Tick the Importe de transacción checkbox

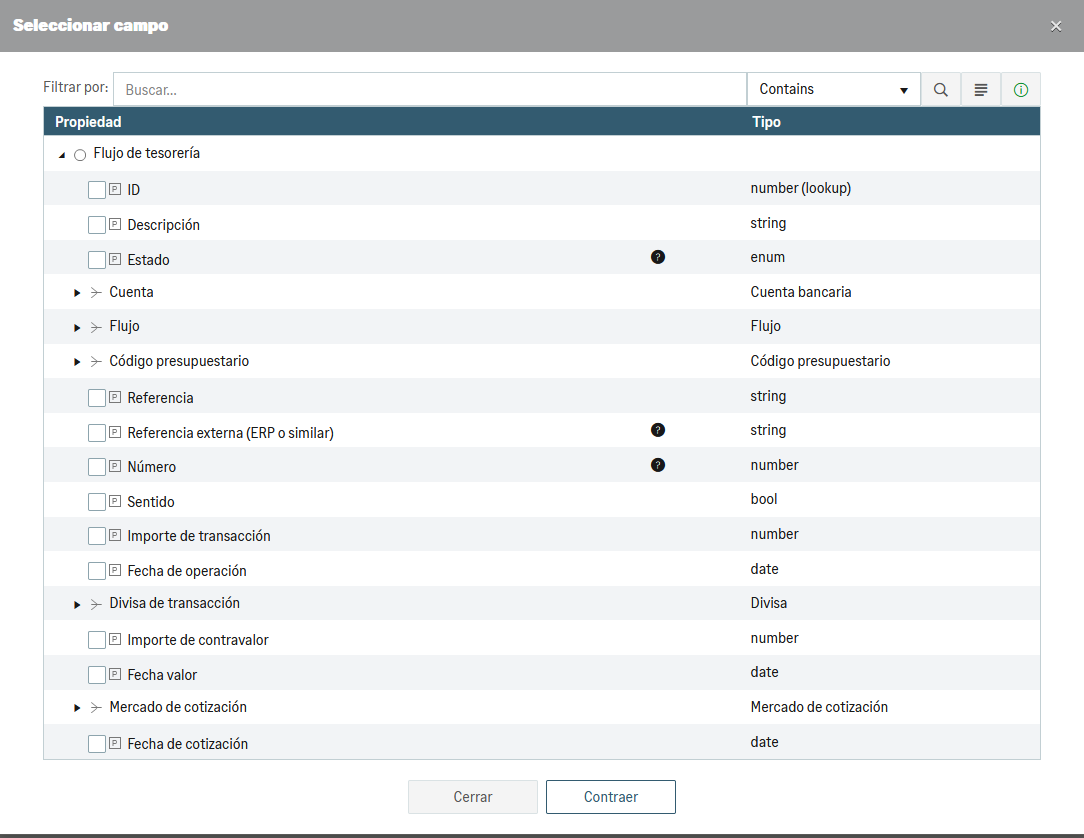pyautogui.click(x=97, y=536)
